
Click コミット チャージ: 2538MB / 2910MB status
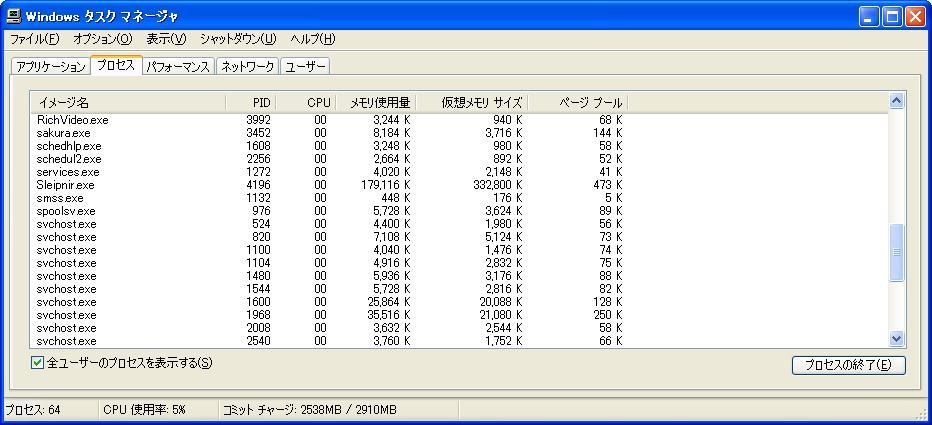pos(310,410)
